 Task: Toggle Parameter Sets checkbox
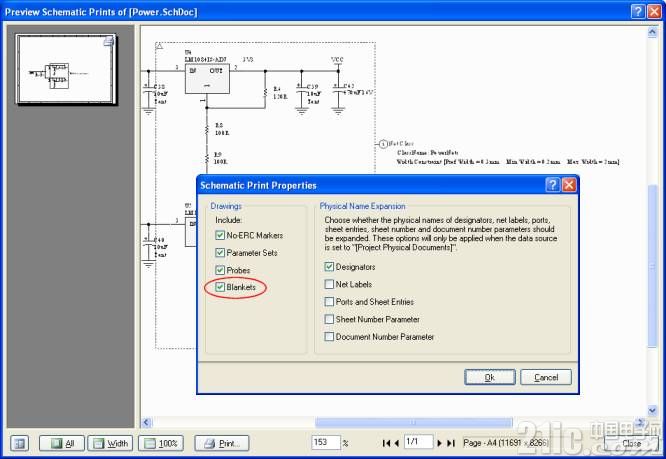point(220,253)
